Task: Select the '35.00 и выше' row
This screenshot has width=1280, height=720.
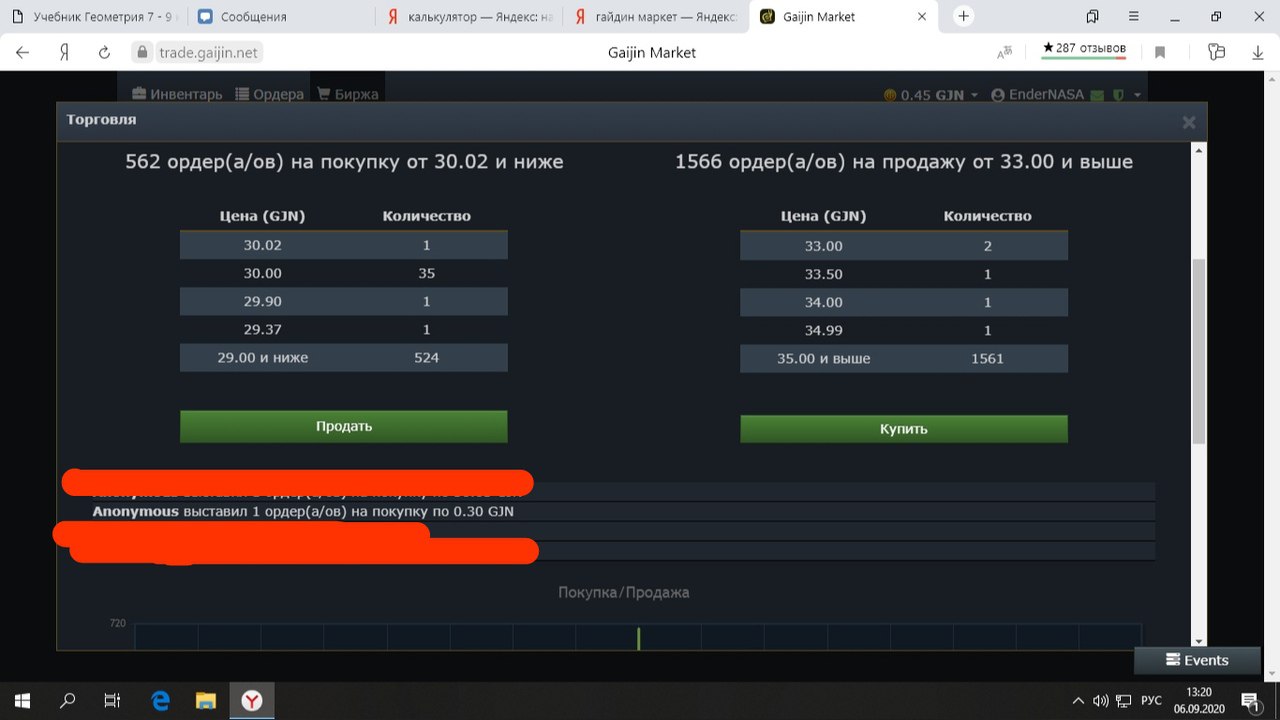Action: click(904, 358)
